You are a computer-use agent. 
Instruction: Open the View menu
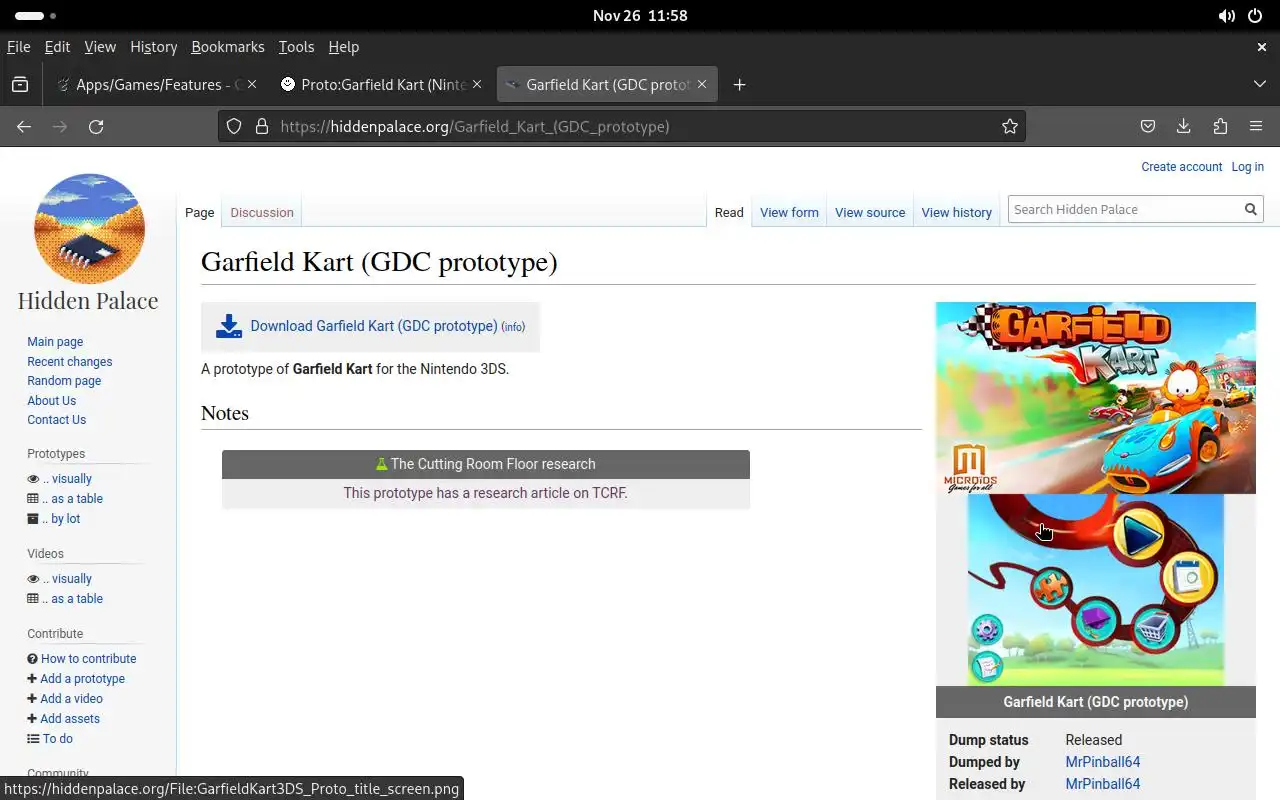(x=100, y=47)
